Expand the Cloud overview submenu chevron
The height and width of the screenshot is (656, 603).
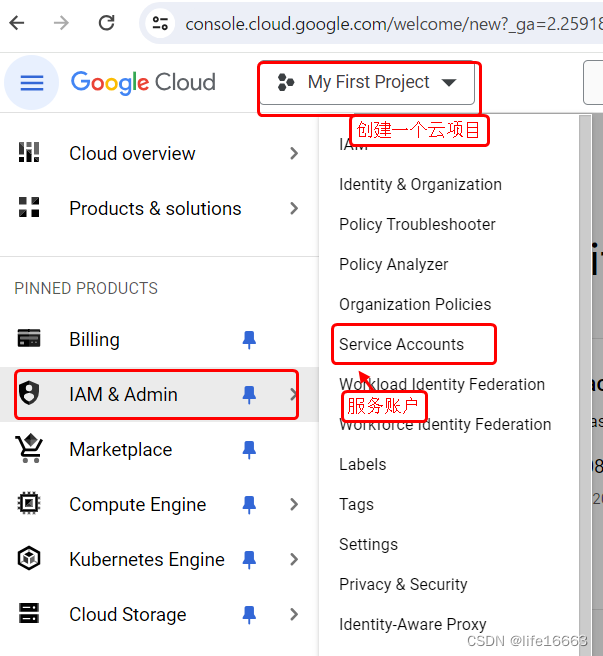[x=293, y=153]
